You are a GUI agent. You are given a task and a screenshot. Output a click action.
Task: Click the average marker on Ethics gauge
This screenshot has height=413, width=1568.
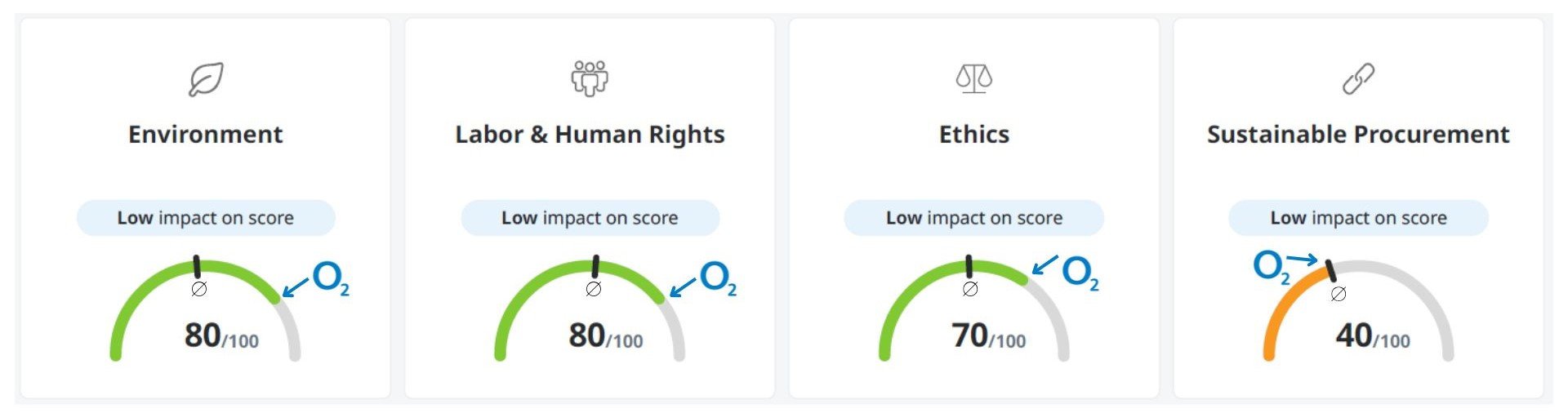(969, 267)
